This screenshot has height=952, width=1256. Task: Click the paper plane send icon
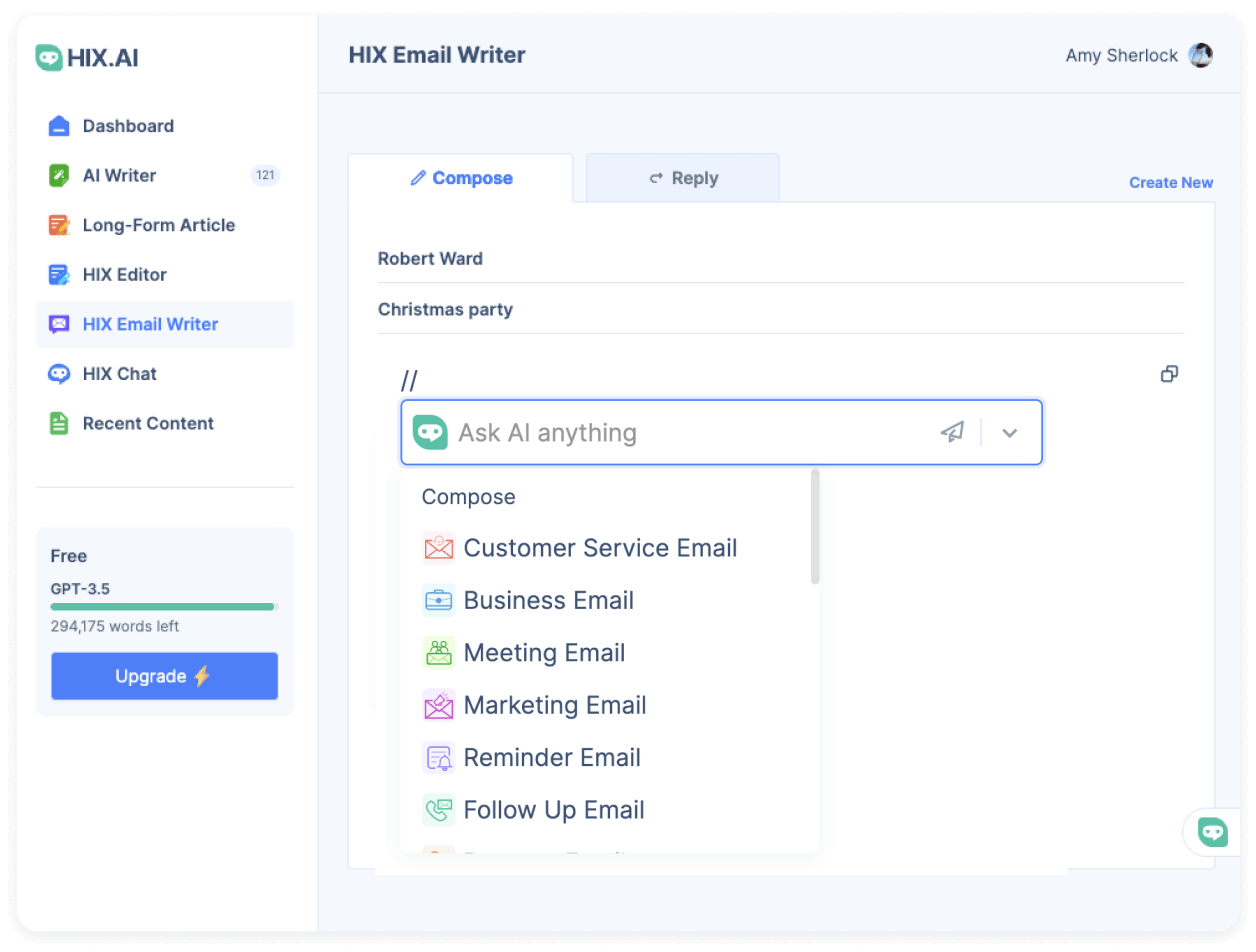coord(952,432)
